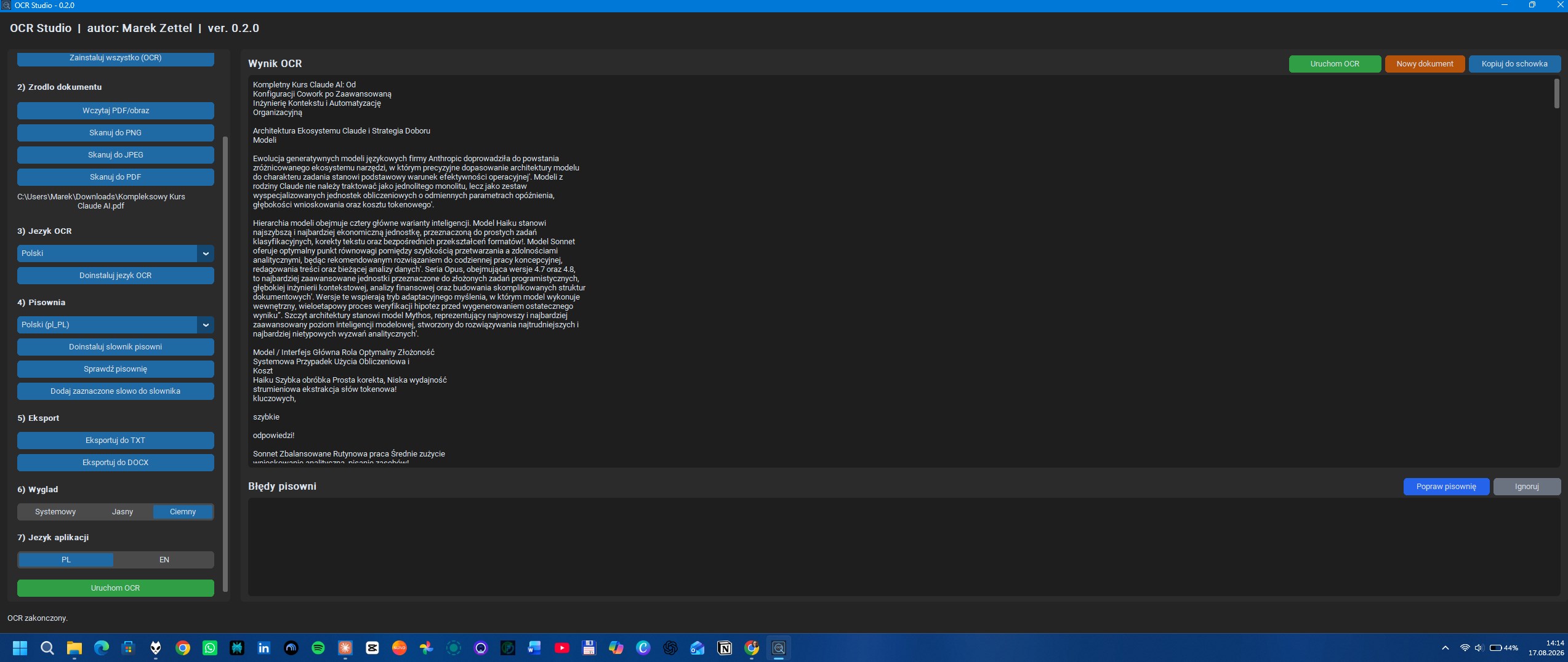
Task: Open Microsoft Edge from the taskbar
Action: point(101,648)
